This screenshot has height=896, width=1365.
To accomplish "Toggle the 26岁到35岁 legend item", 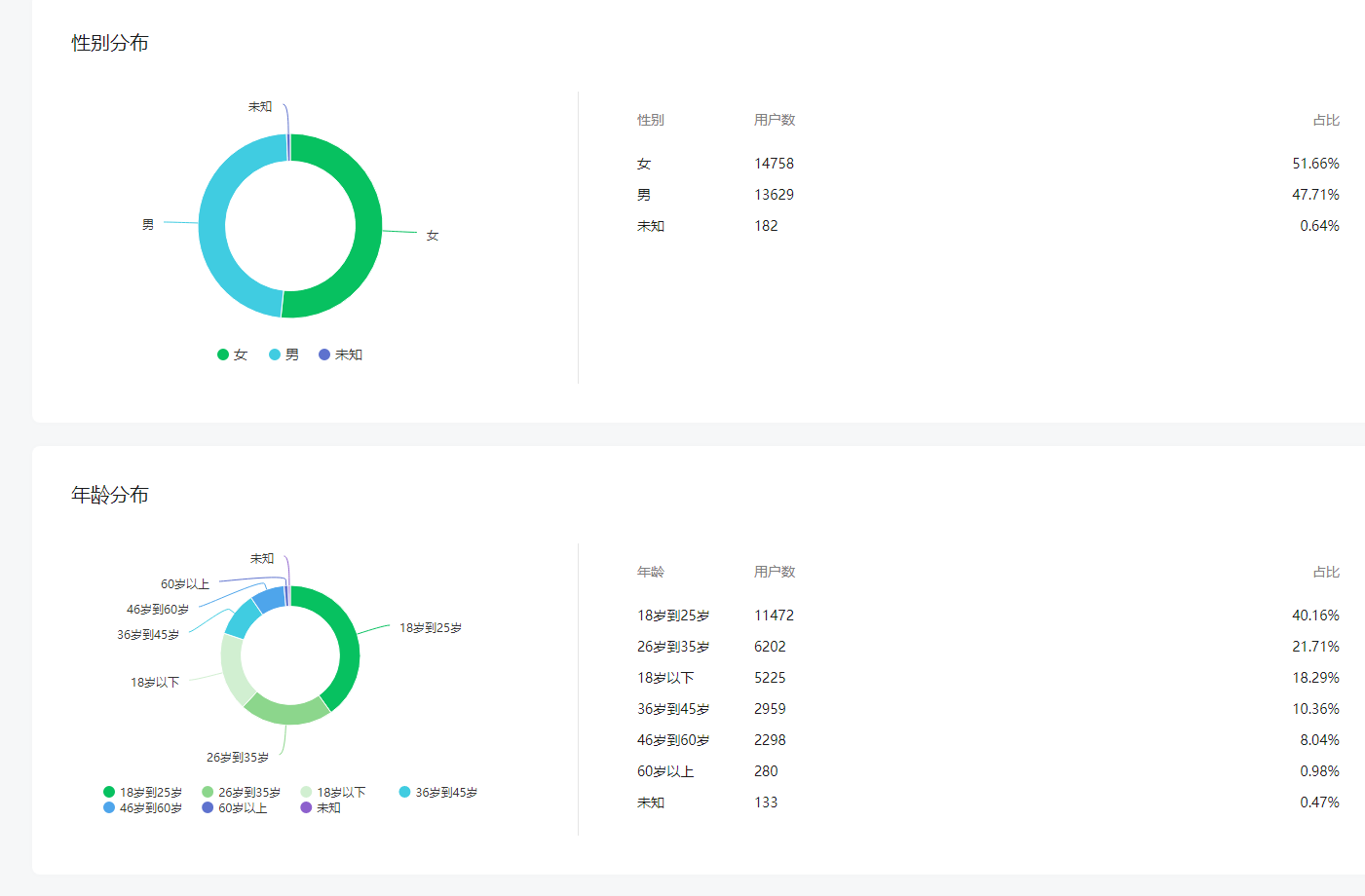I will point(241,792).
